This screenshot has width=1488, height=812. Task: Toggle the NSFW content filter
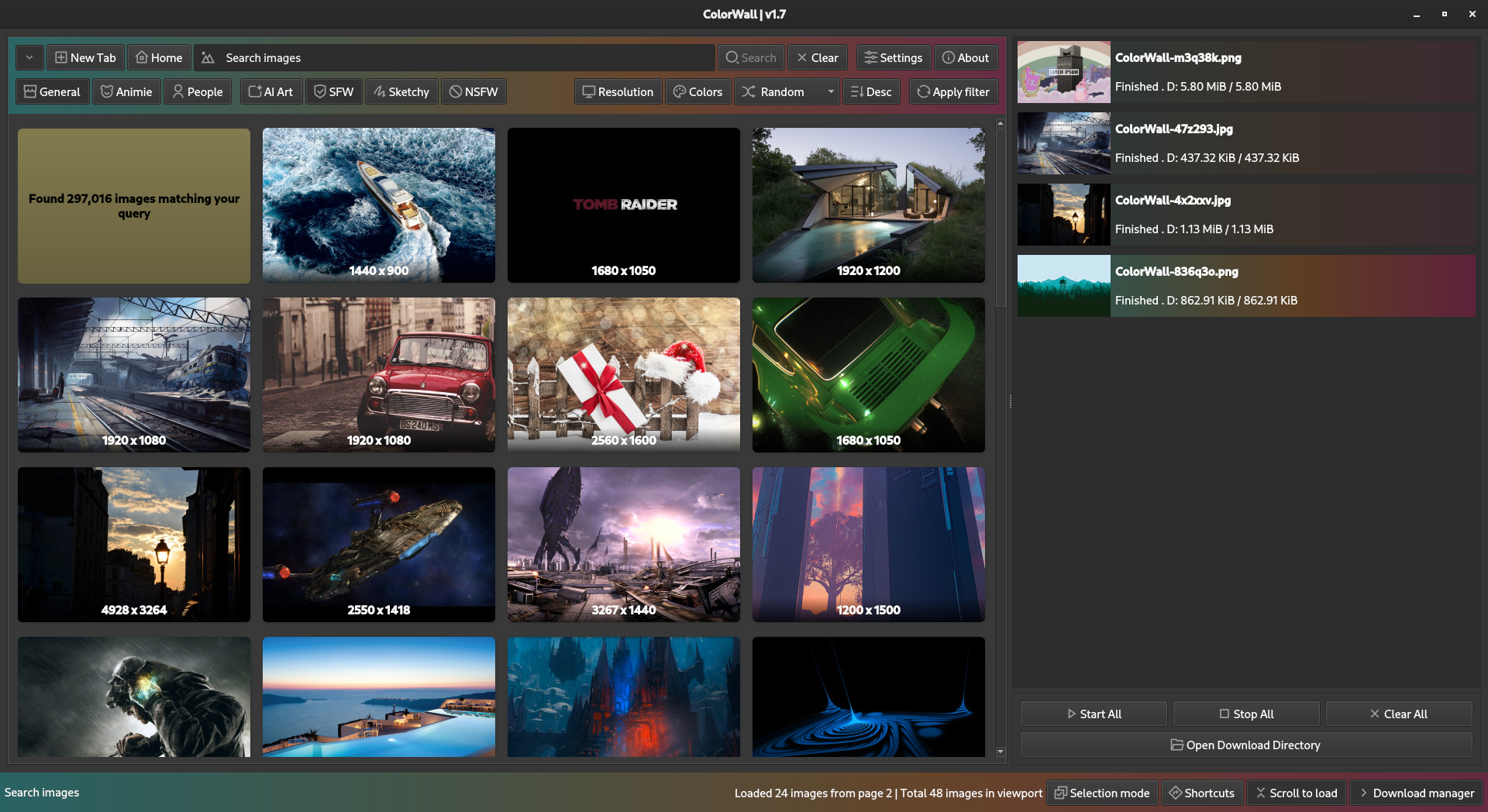(474, 91)
